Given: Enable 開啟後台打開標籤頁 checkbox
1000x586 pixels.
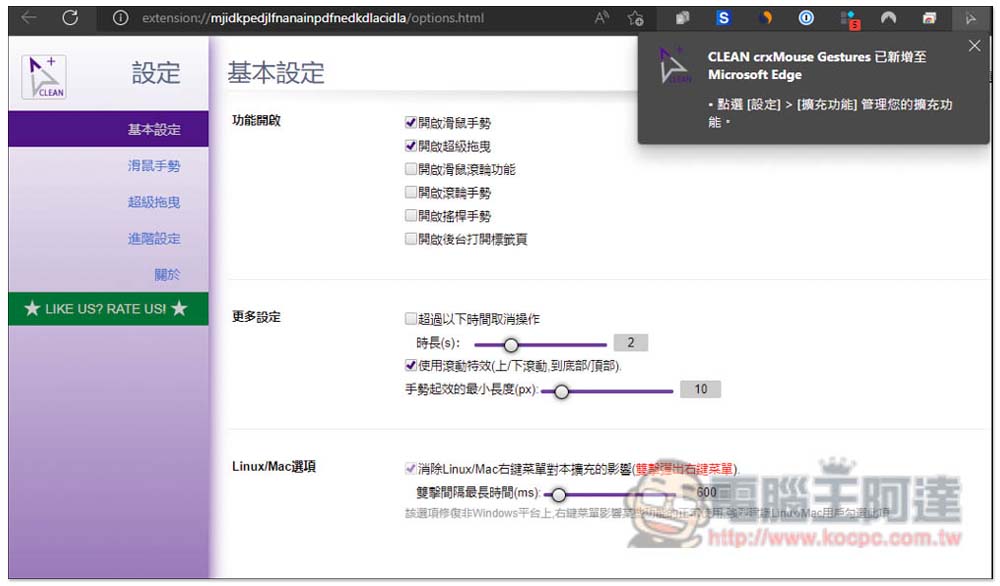Looking at the screenshot, I should pyautogui.click(x=411, y=239).
